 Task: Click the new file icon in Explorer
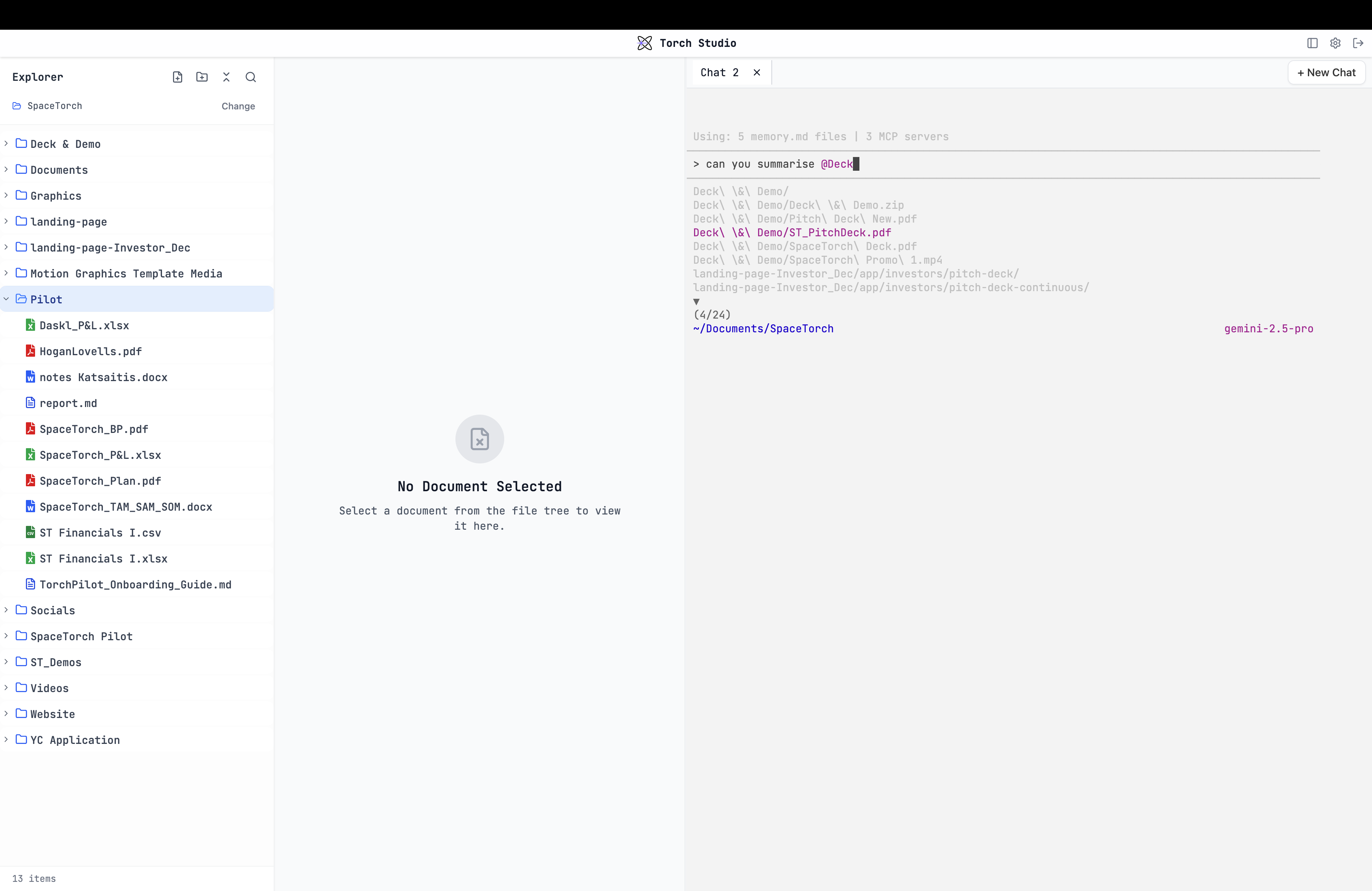(178, 77)
